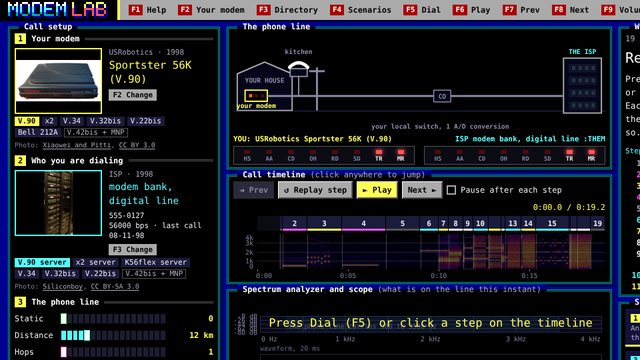This screenshot has width=640, height=360.
Task: Click the Replay step button
Action: [315, 190]
